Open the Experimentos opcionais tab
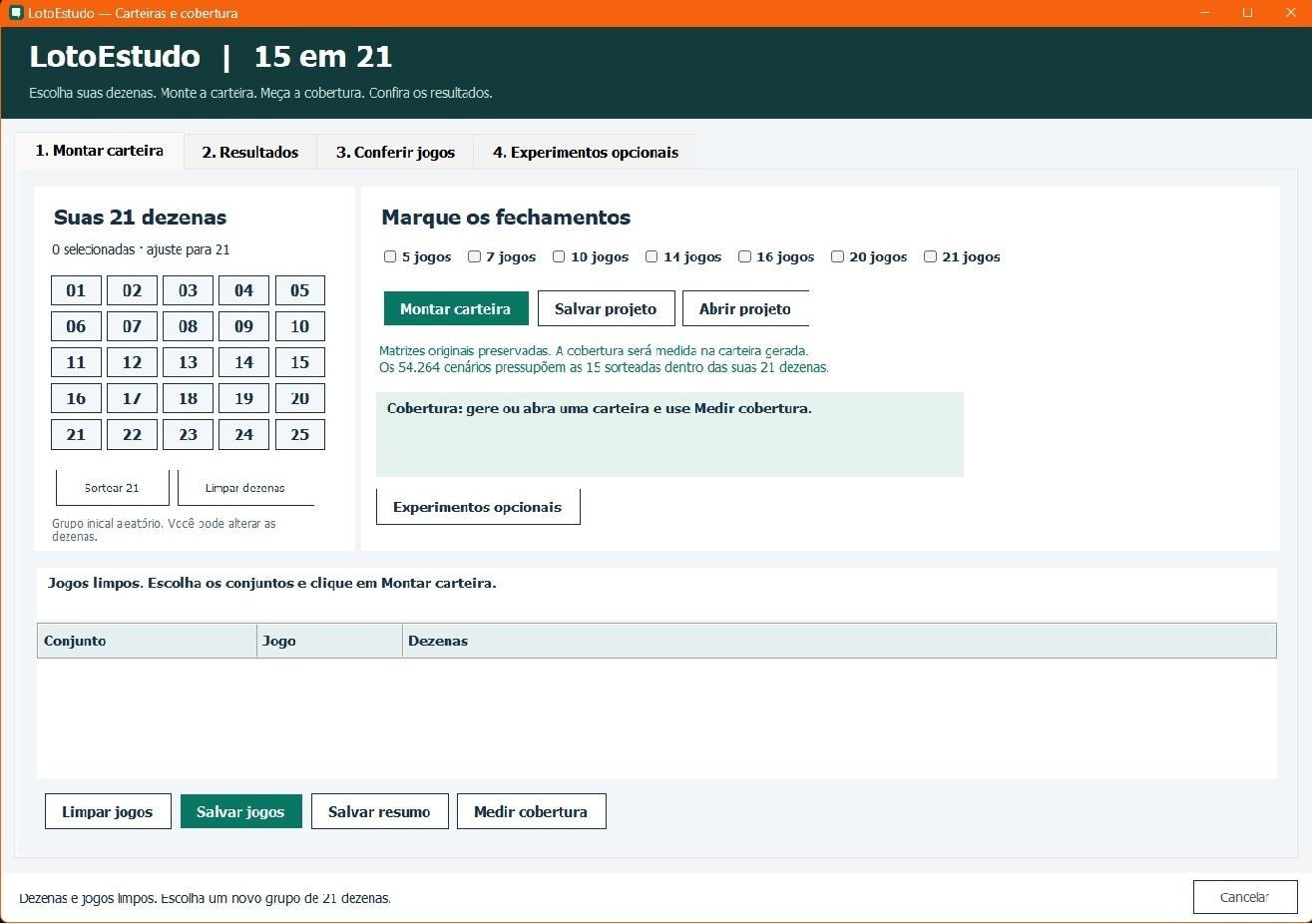Viewport: 1312px width, 924px height. [x=585, y=152]
